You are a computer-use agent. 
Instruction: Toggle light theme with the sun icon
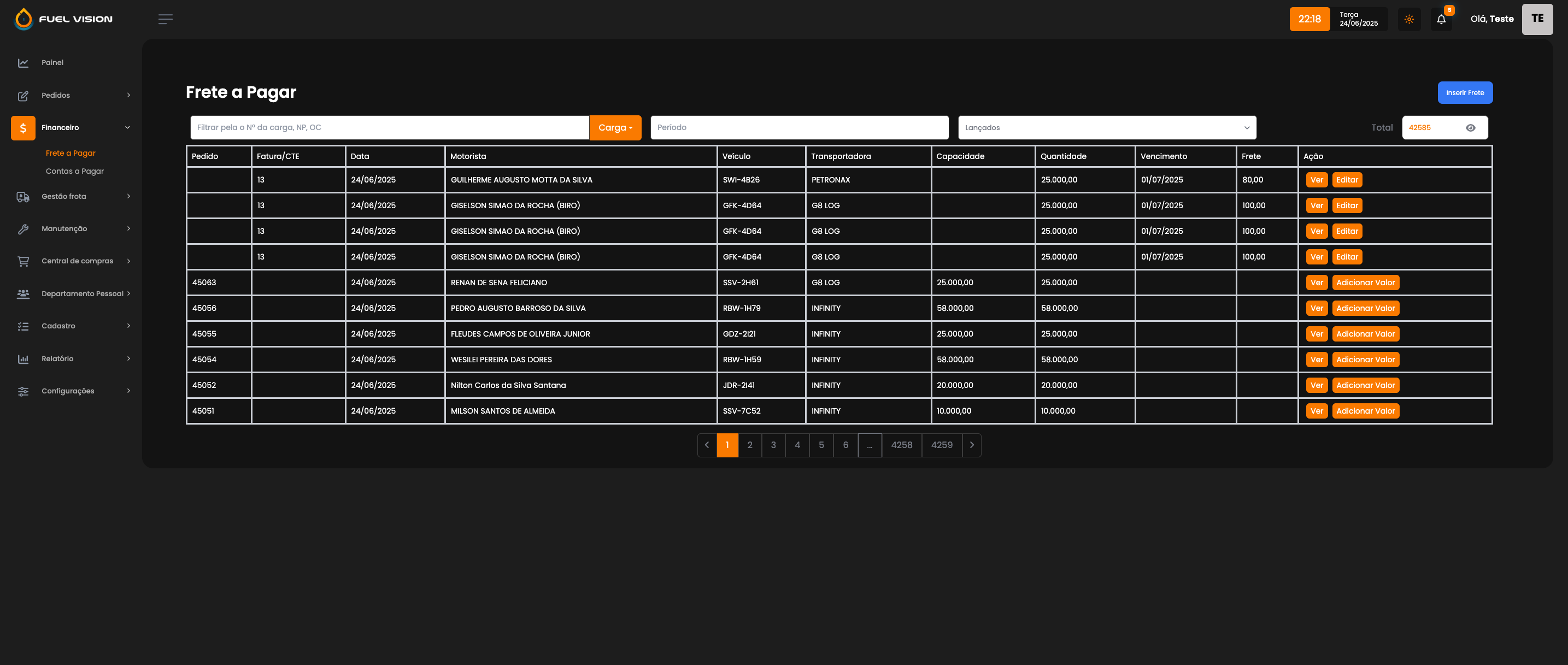pyautogui.click(x=1408, y=20)
